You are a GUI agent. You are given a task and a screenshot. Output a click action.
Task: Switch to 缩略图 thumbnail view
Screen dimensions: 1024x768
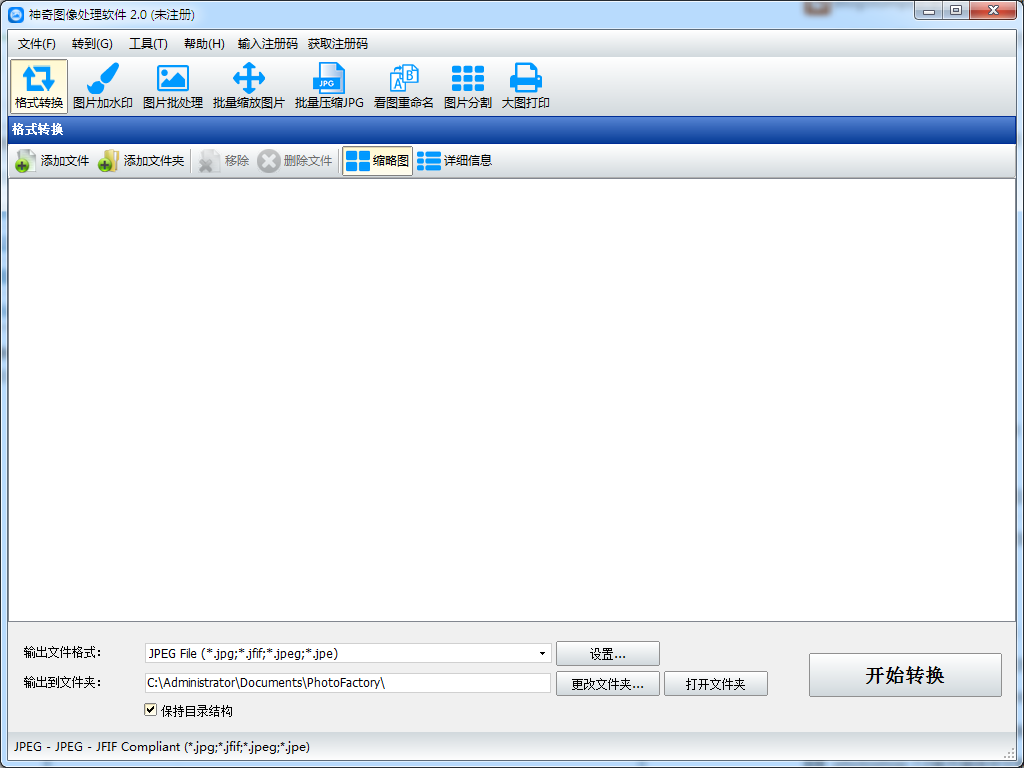click(x=377, y=161)
